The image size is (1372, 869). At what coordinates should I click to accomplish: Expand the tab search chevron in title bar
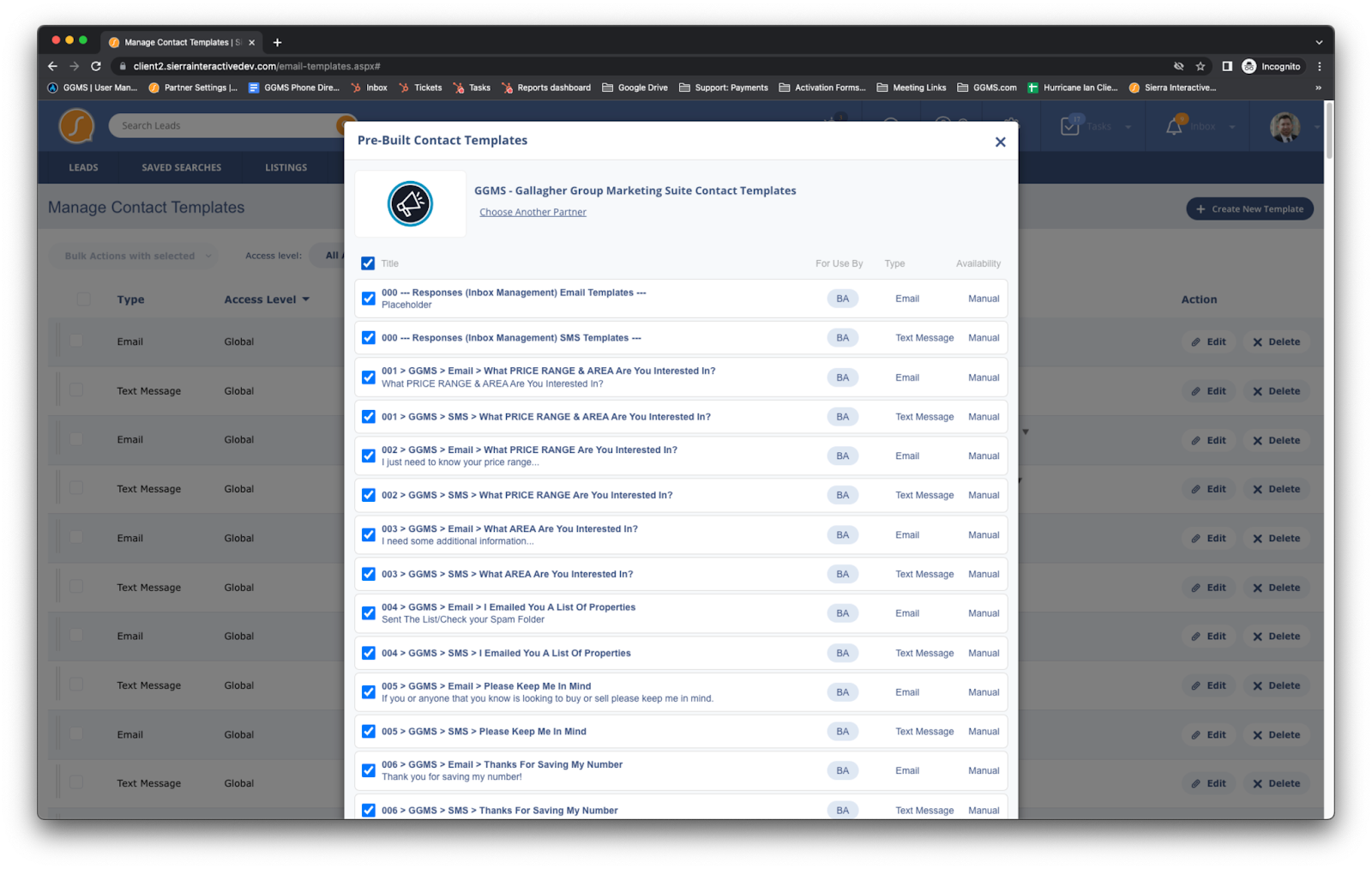(x=1319, y=42)
